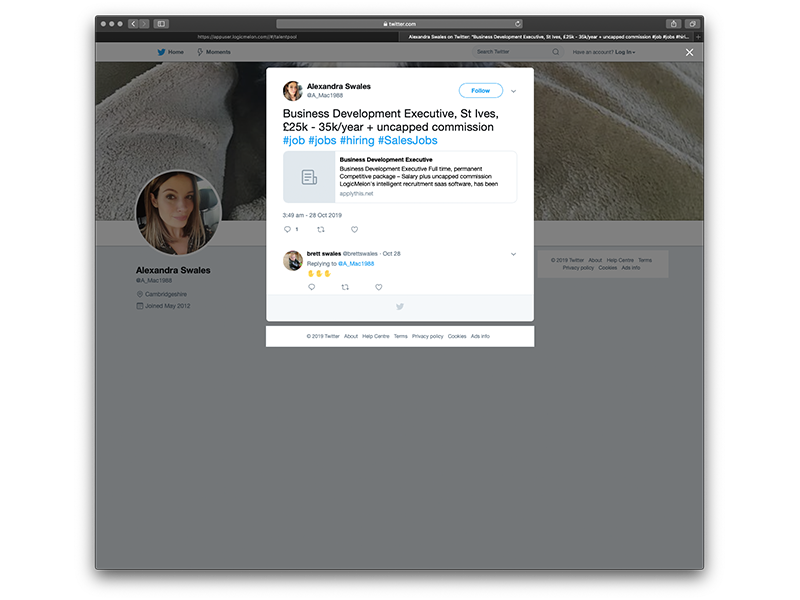Follow Alexandra Swales
The image size is (800, 600).
[481, 90]
